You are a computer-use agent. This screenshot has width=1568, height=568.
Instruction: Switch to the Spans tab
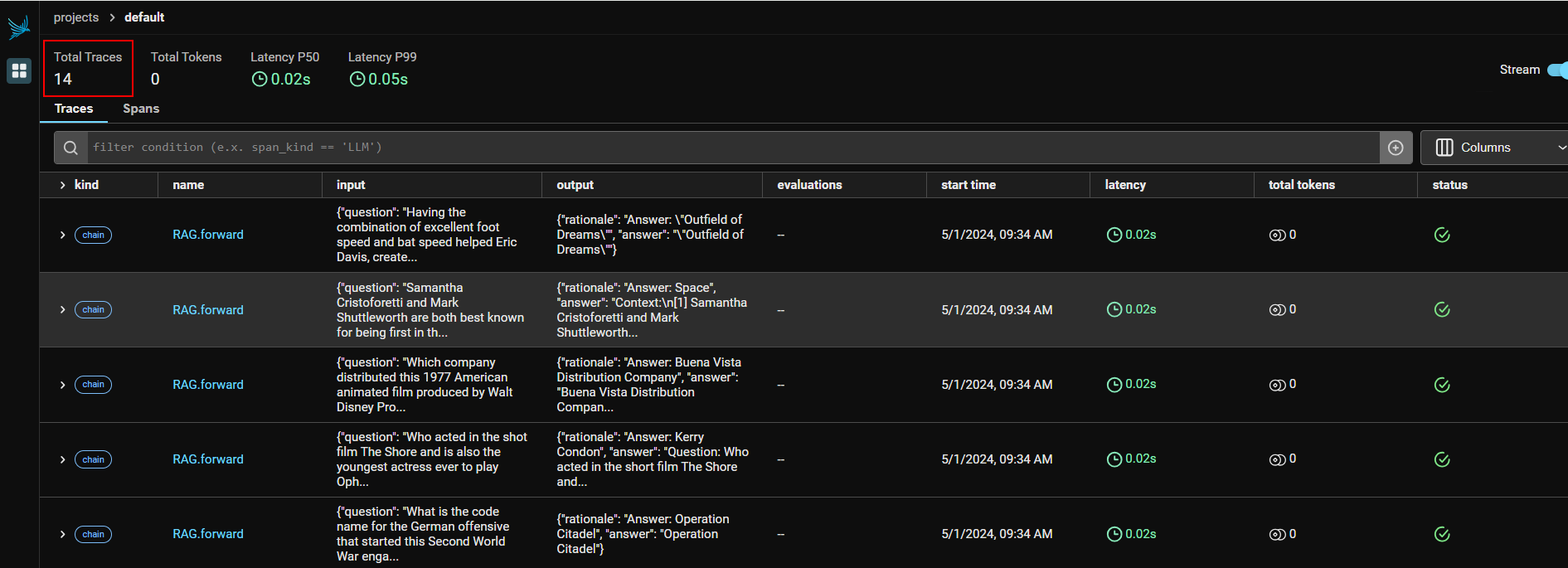pos(141,109)
